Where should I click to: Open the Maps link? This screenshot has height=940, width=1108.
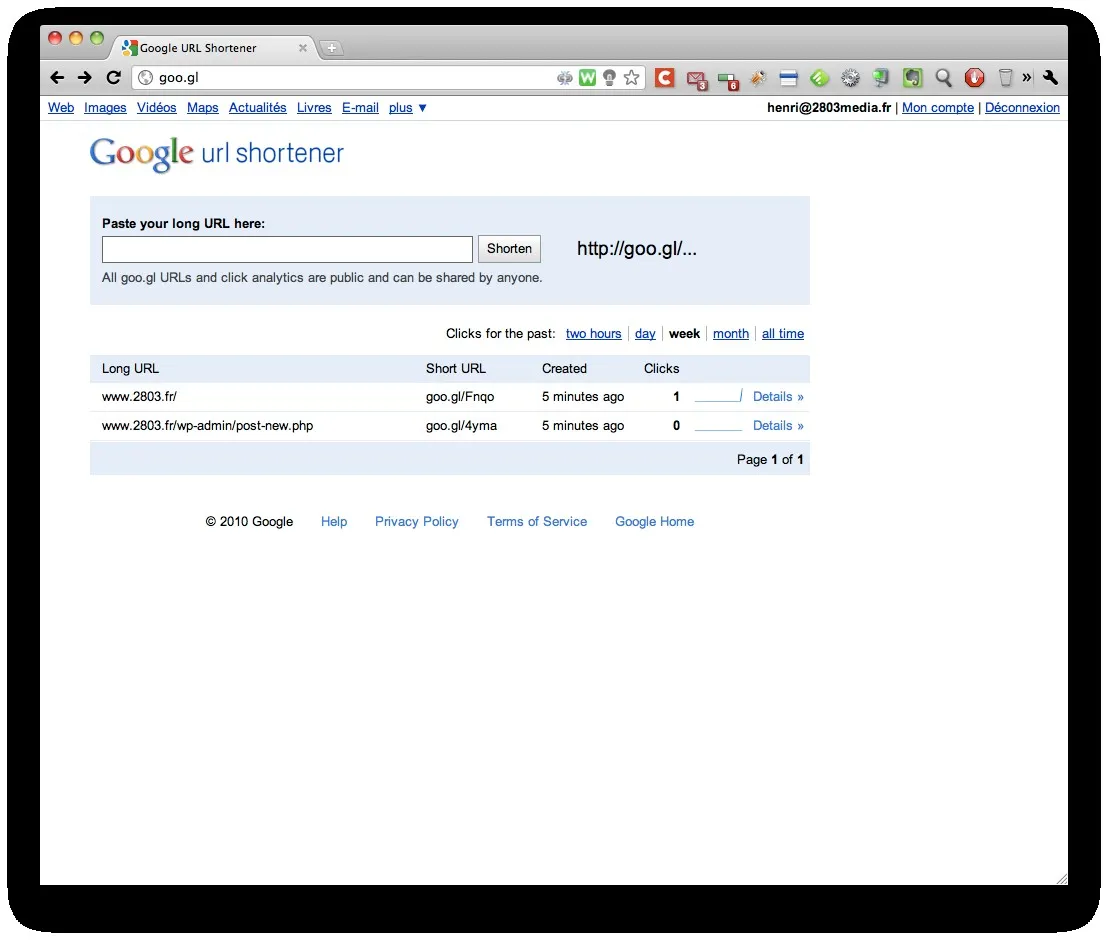tap(203, 107)
